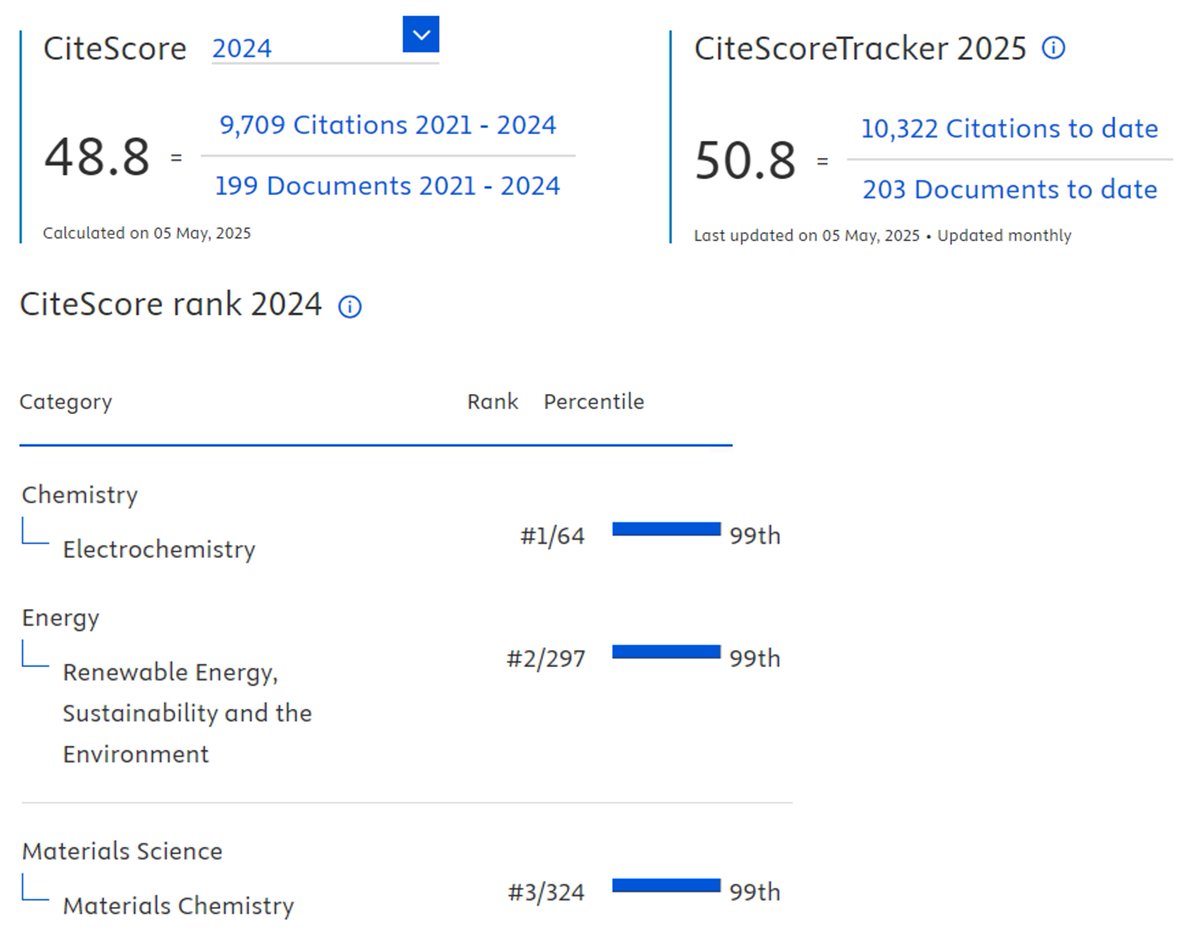Click the 10,322 Citations to date link
This screenshot has height=934, width=1200.
coord(1010,128)
